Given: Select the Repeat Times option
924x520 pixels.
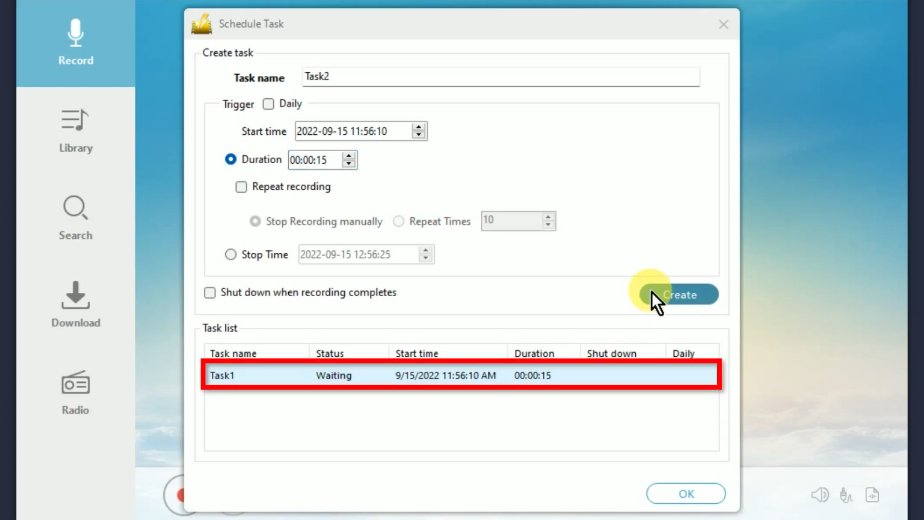Looking at the screenshot, I should click(399, 222).
